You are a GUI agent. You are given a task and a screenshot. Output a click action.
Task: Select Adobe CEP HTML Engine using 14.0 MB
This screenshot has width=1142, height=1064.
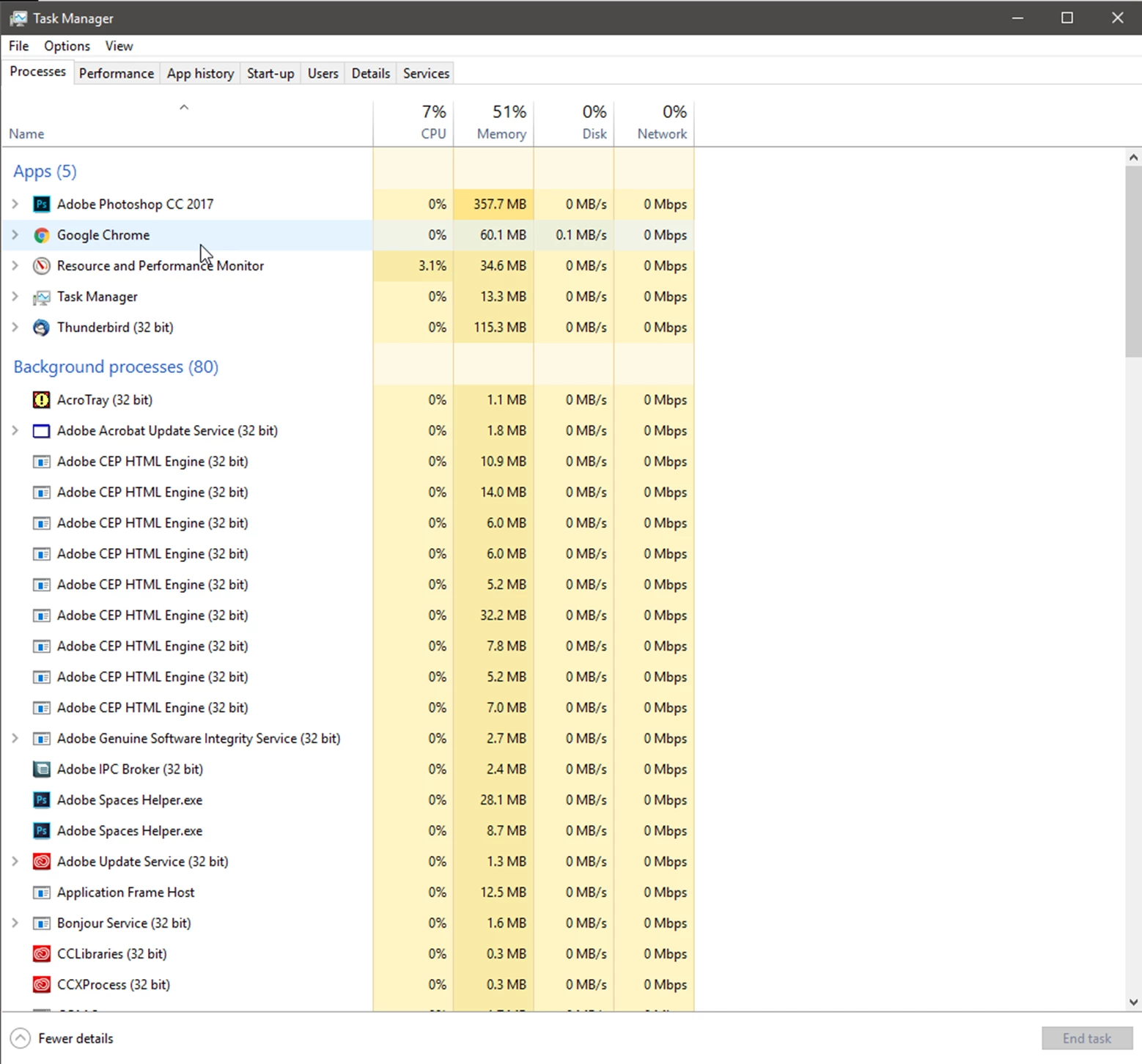point(348,492)
